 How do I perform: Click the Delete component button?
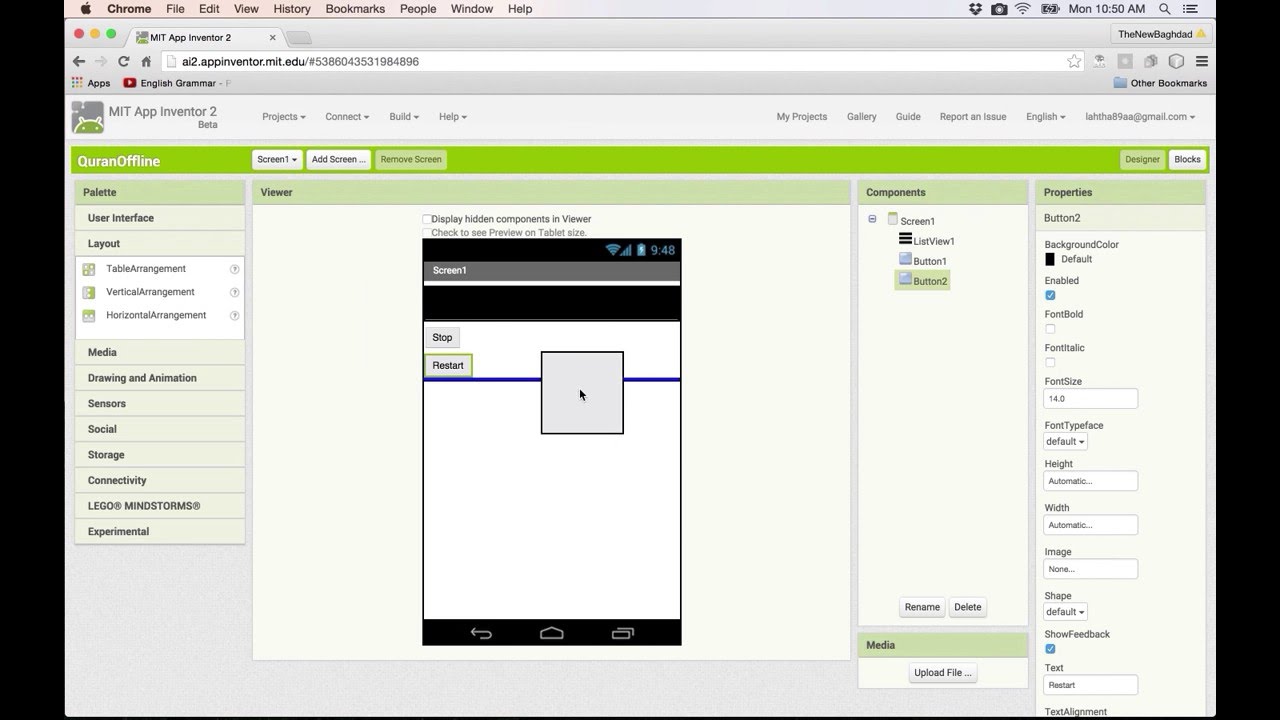(x=967, y=607)
